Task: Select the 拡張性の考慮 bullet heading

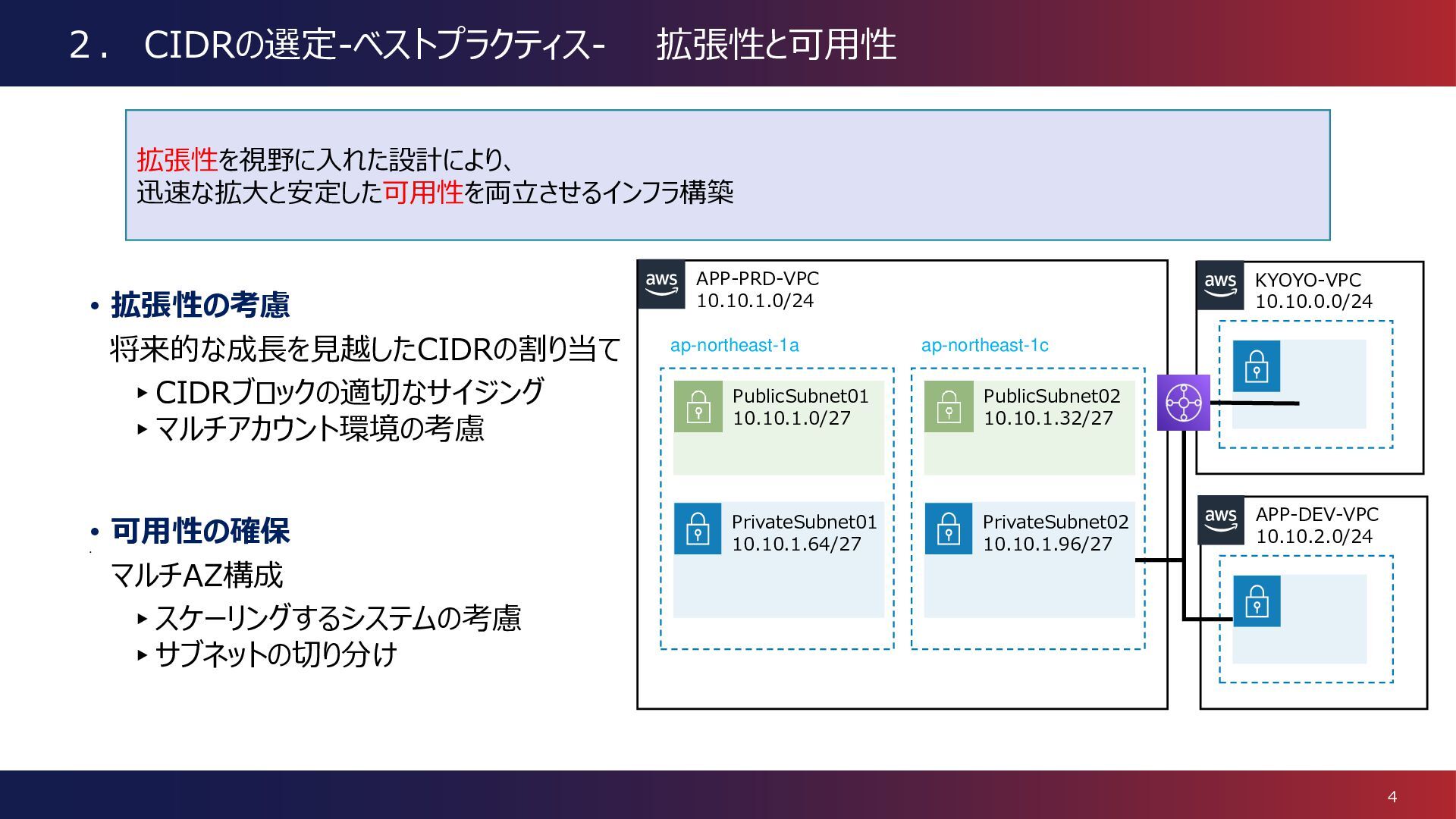Action: (200, 305)
